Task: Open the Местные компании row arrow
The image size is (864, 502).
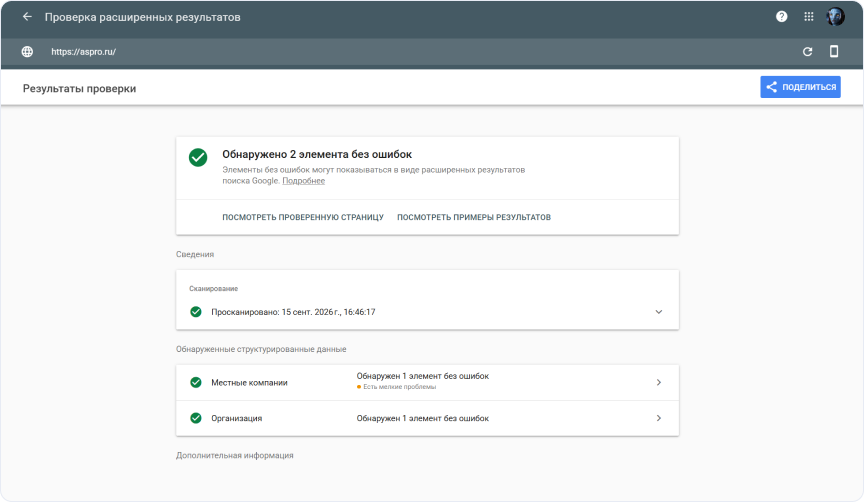Action: click(658, 382)
